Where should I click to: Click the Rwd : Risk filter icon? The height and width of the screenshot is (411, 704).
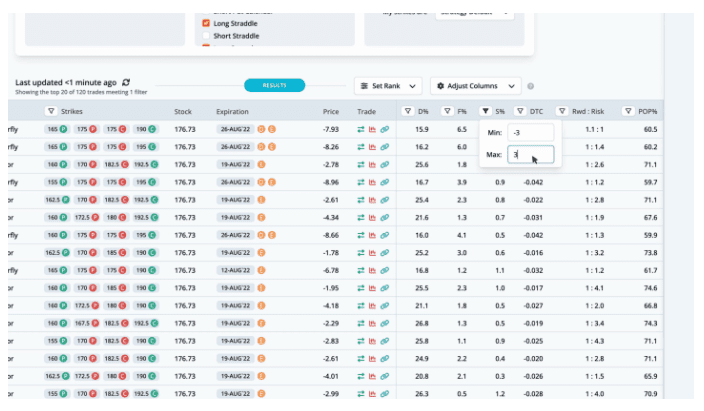coord(563,111)
